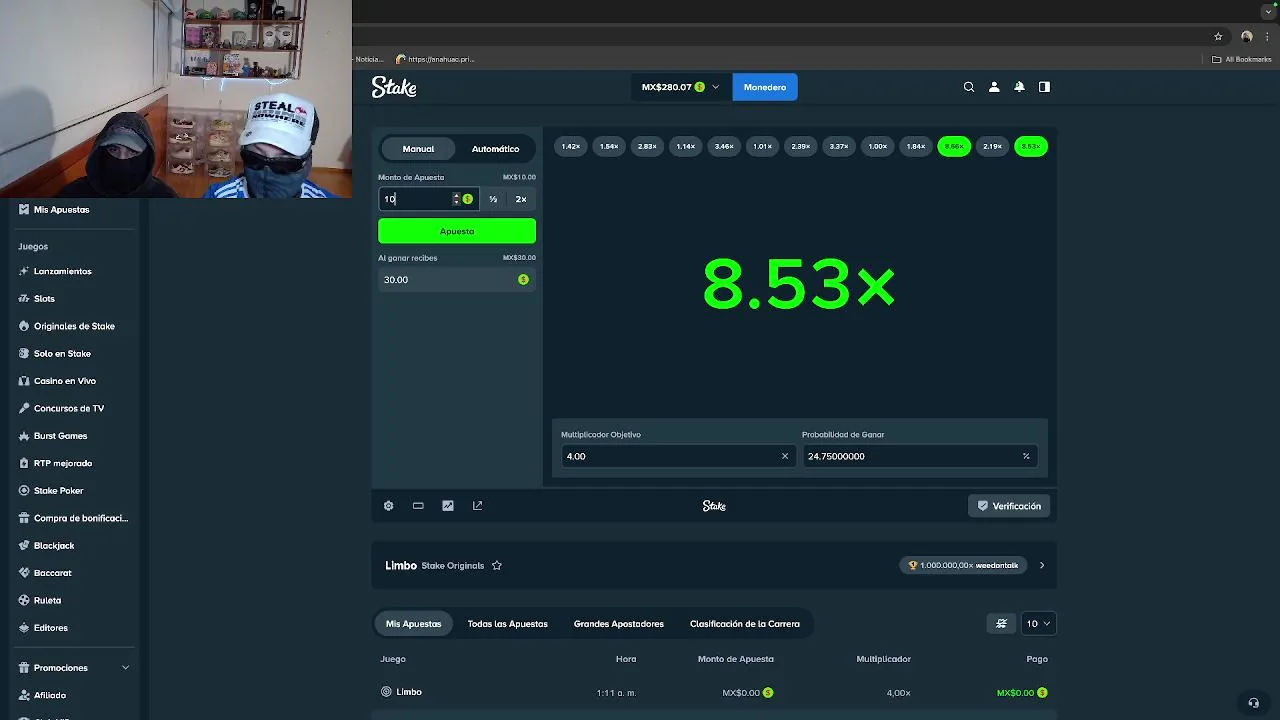Open Solo en Stake in sidebar
This screenshot has width=1280, height=720.
pos(62,354)
